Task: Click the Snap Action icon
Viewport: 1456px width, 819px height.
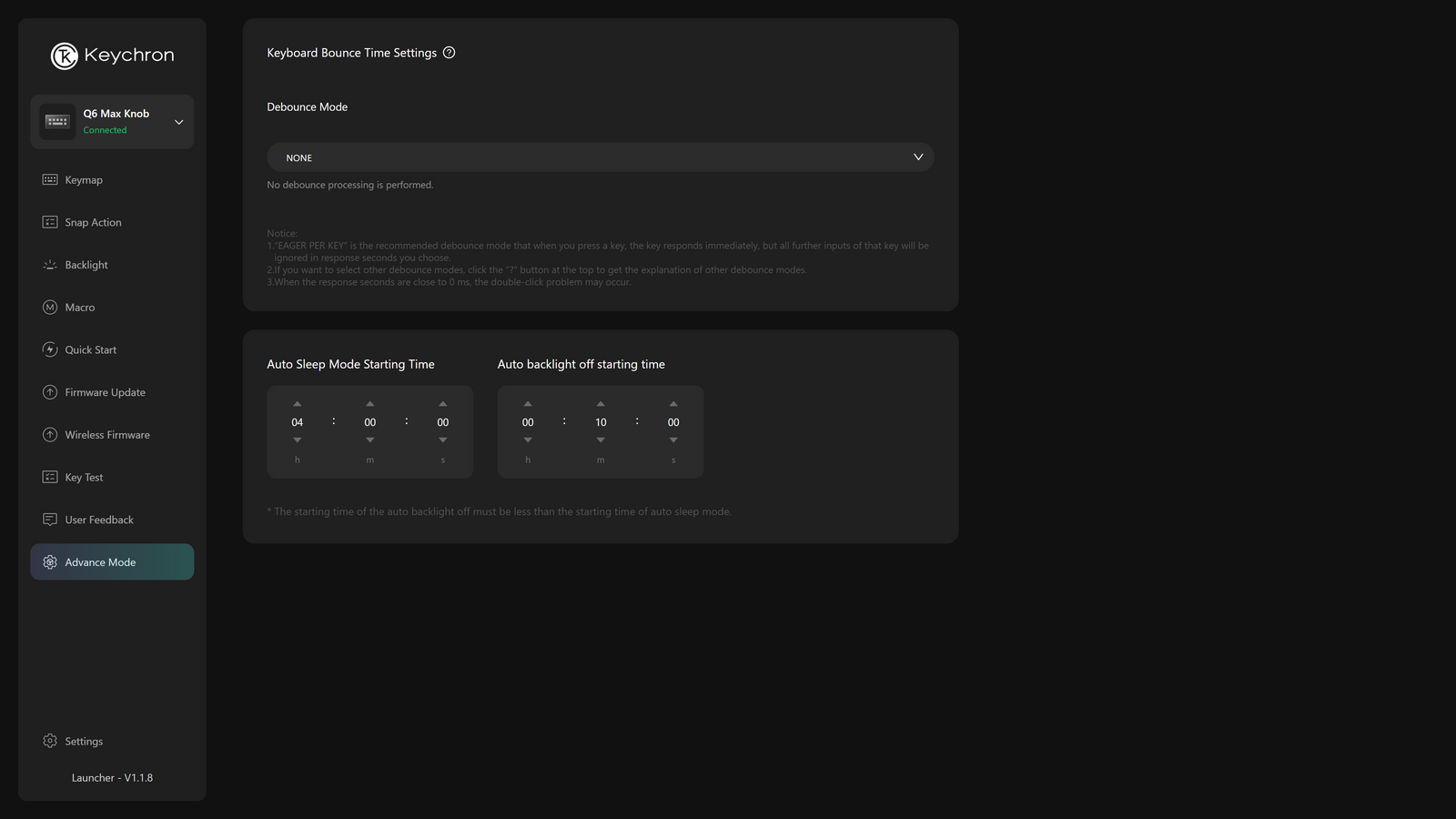Action: (x=50, y=222)
